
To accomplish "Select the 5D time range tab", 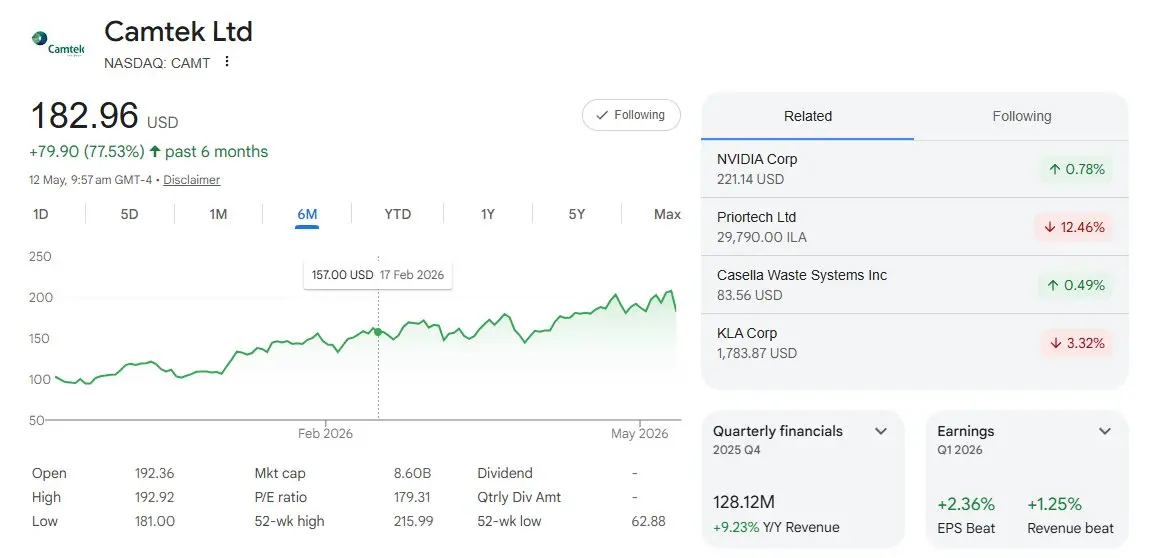I will pos(130,214).
